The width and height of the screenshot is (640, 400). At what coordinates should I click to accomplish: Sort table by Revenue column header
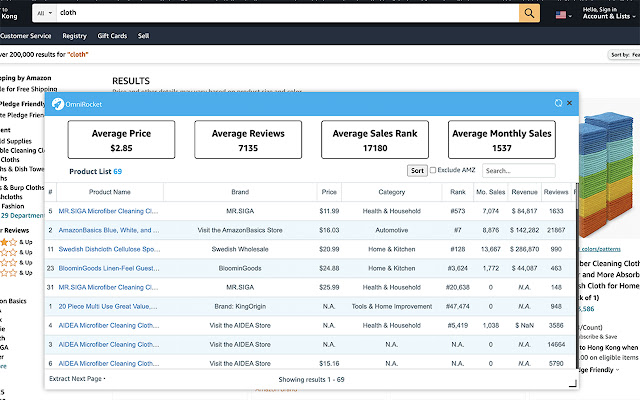click(x=524, y=192)
